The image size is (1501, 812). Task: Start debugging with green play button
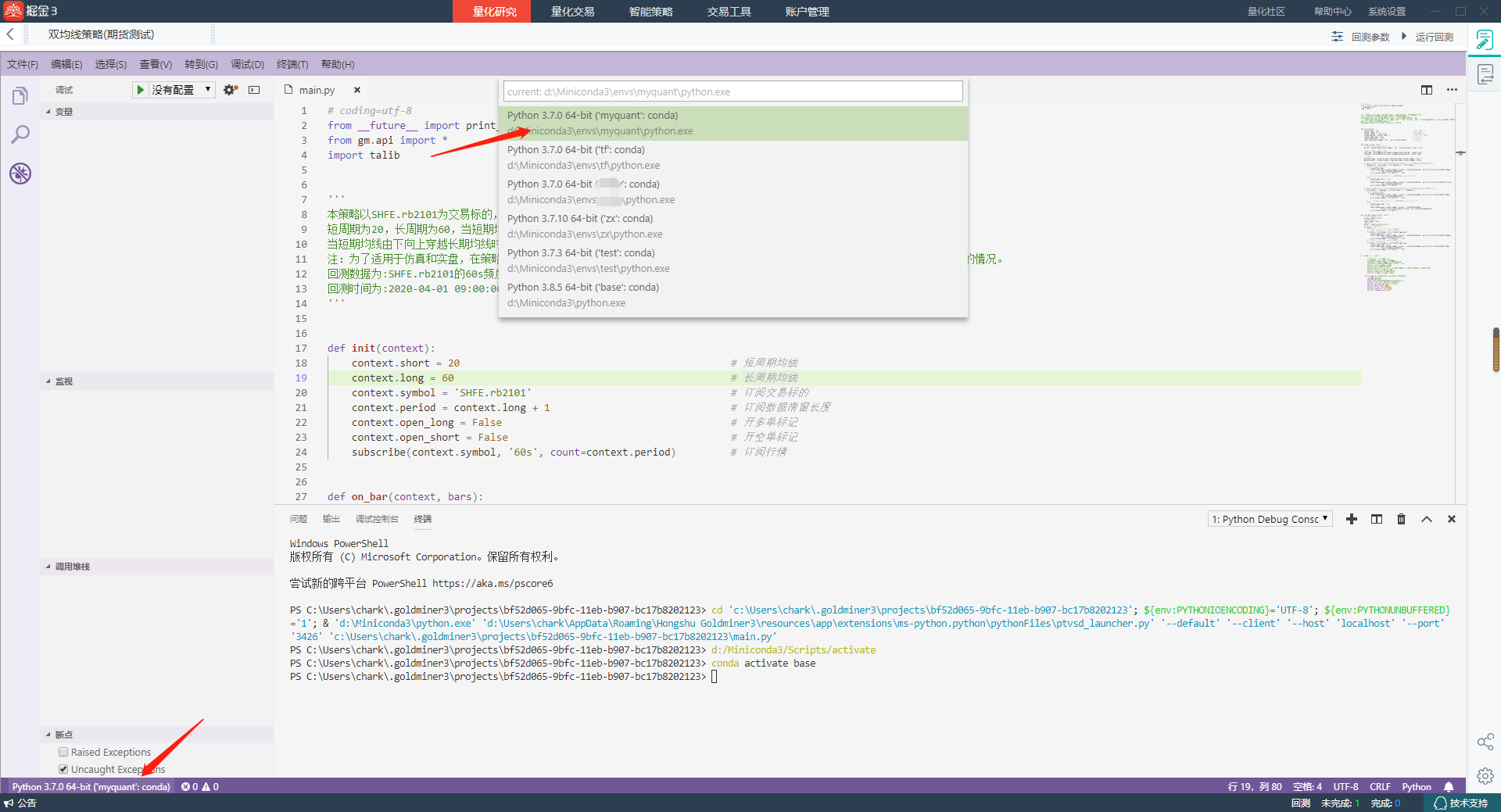click(140, 90)
